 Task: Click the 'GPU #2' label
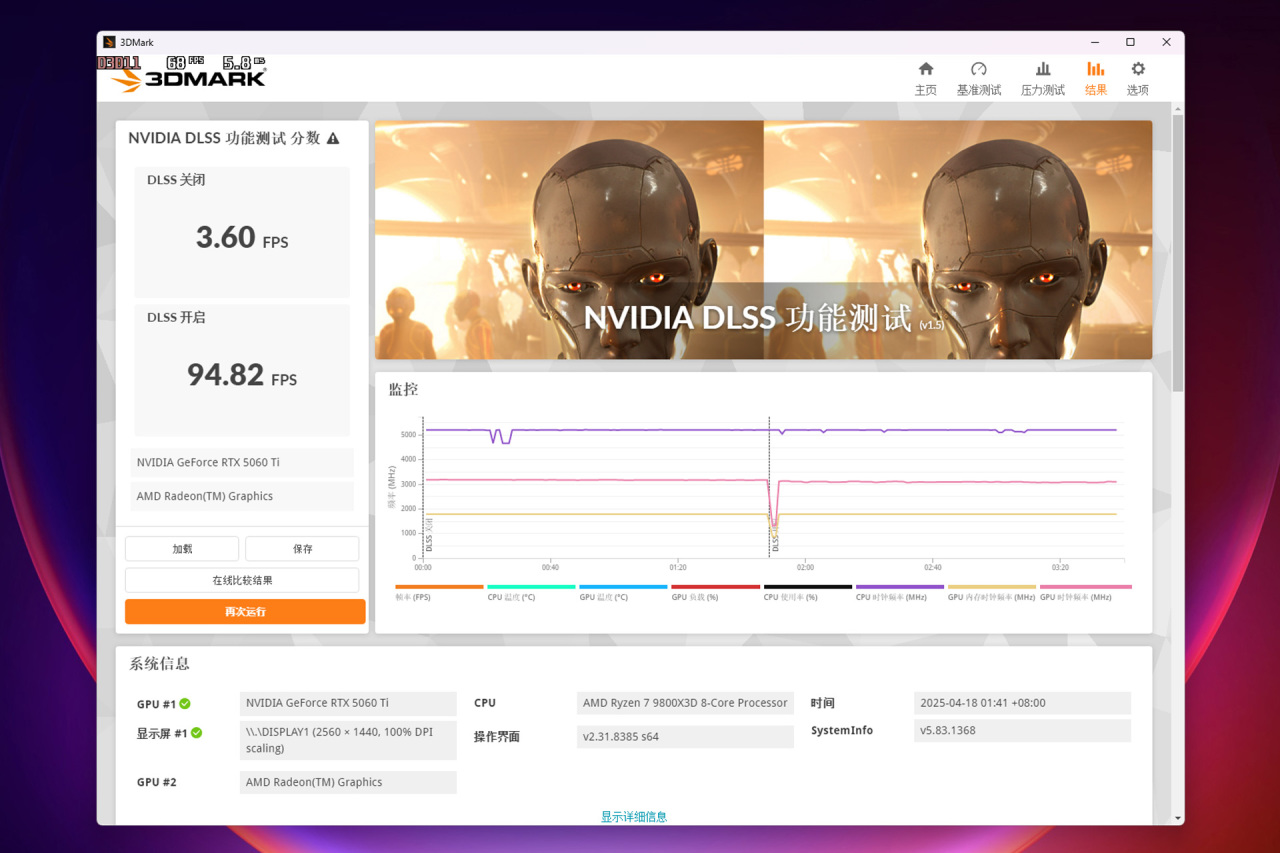[156, 783]
